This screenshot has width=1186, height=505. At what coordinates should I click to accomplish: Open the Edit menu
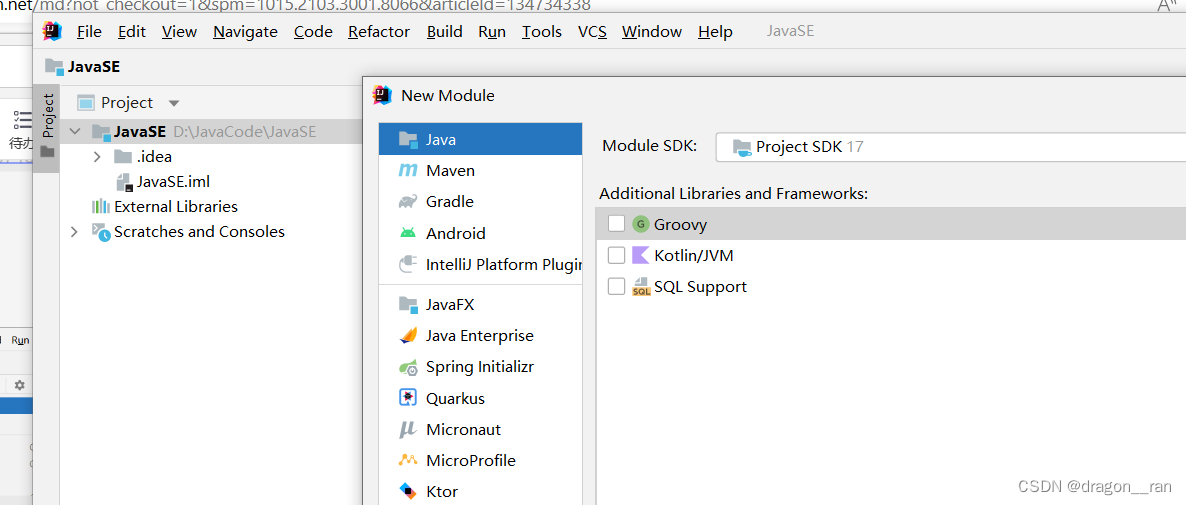click(132, 32)
